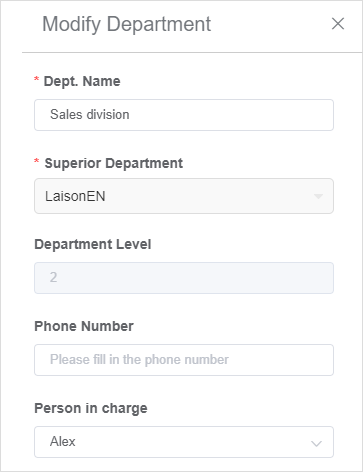This screenshot has height=472, width=363.
Task: Click the Alex selected value
Action: pyautogui.click(x=63, y=441)
